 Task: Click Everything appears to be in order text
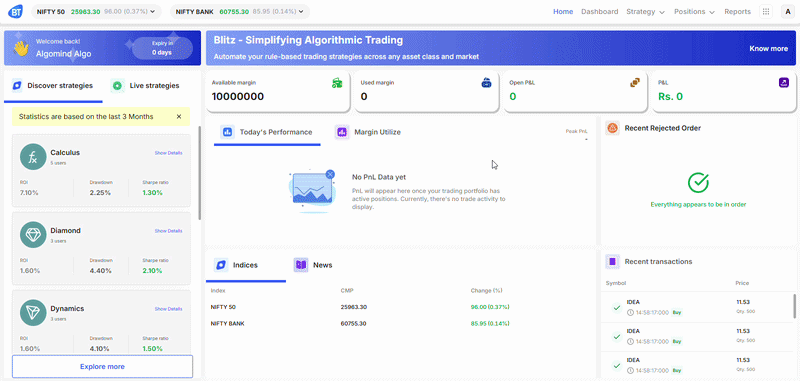point(698,205)
